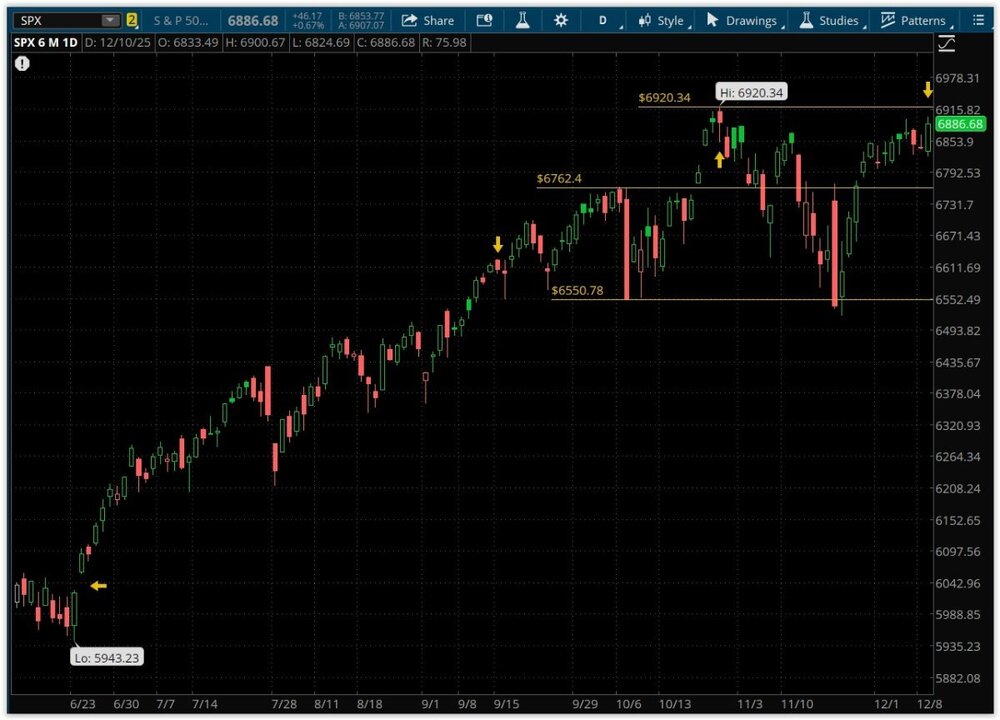Click the $6550.78 support line label
1000x720 pixels.
[577, 290]
